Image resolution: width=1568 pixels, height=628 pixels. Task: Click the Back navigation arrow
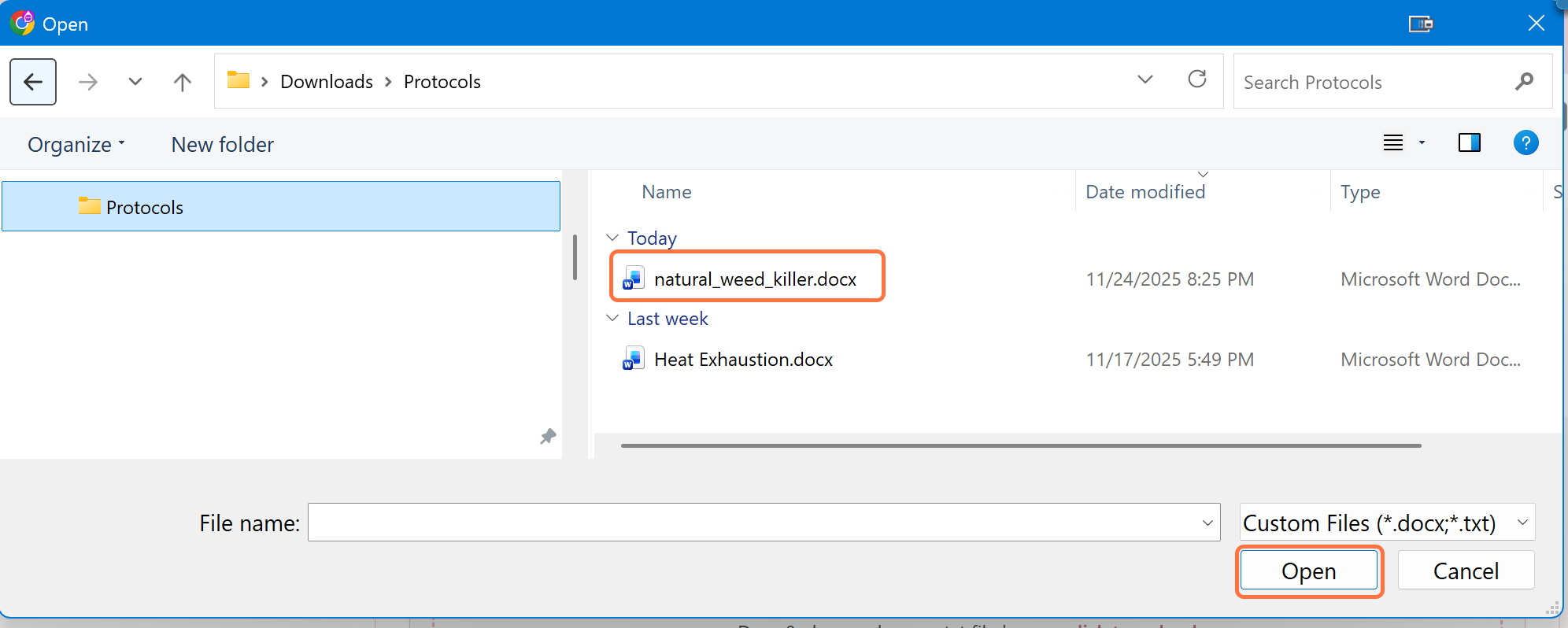click(x=33, y=82)
